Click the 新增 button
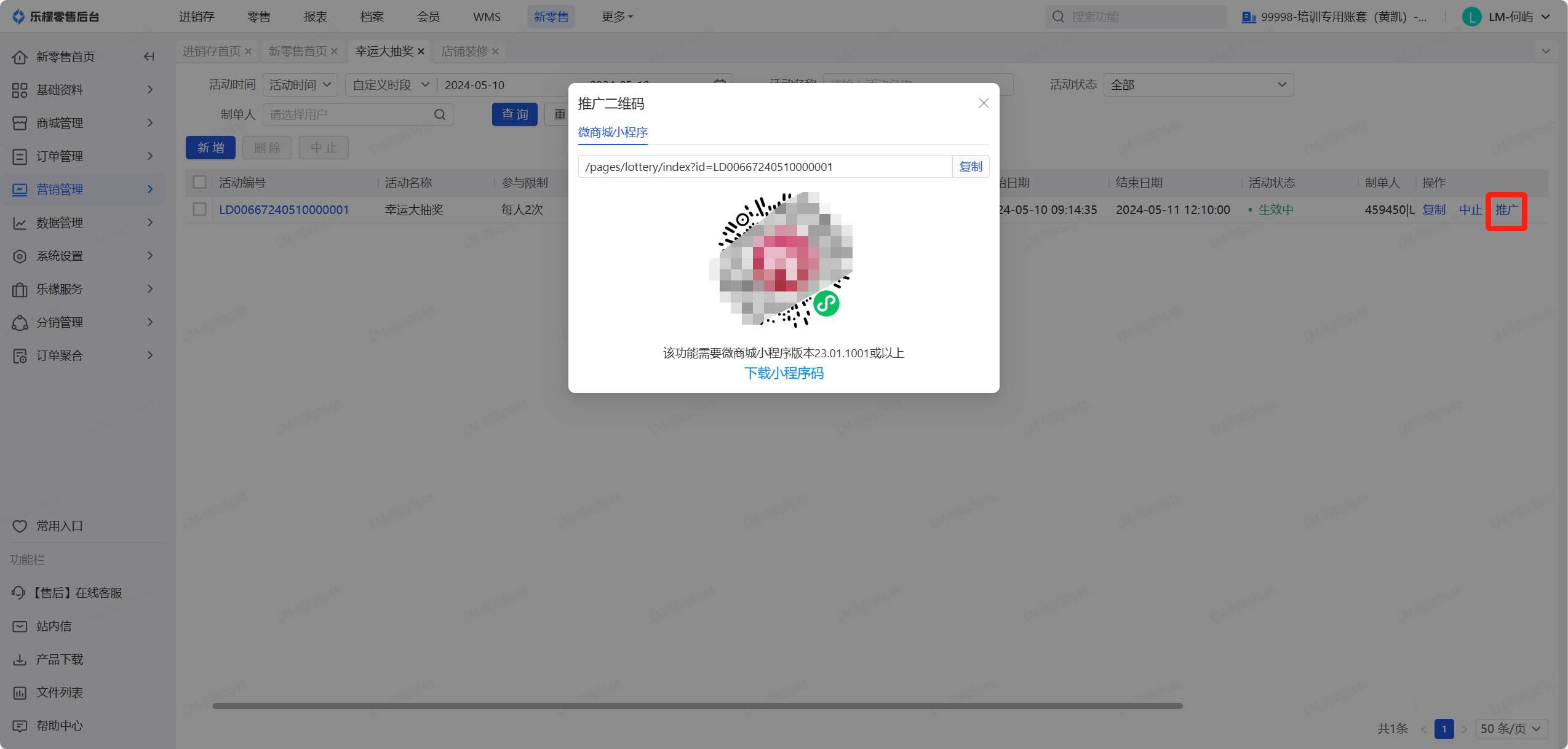The image size is (1568, 749). tap(210, 148)
